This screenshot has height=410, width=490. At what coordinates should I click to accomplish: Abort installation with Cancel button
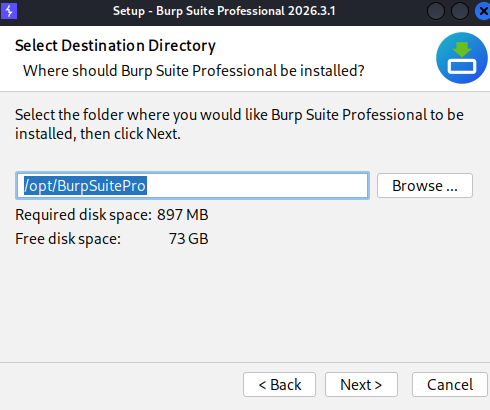[x=450, y=385]
